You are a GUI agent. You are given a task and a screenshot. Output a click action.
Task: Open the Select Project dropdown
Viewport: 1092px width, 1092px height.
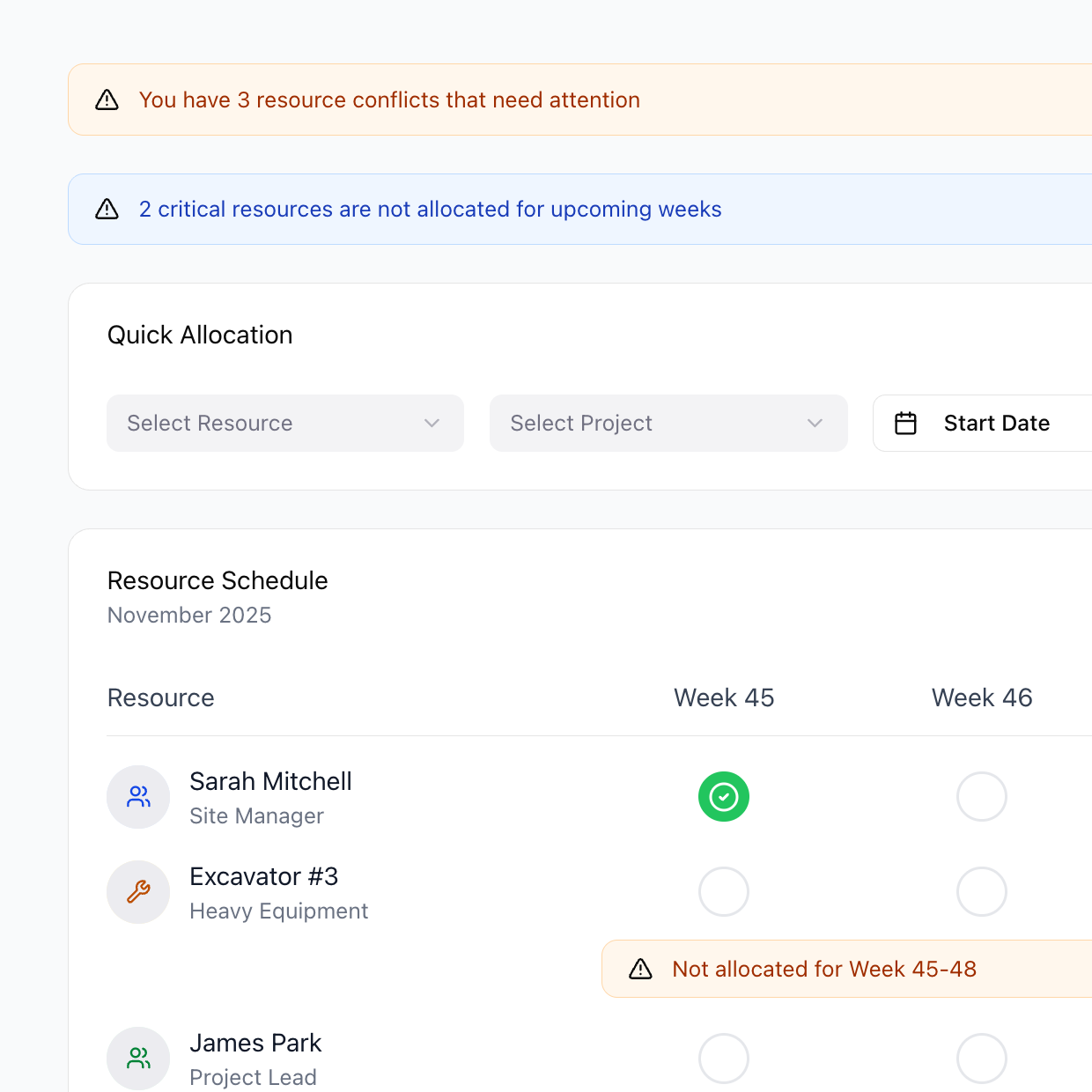tap(668, 424)
